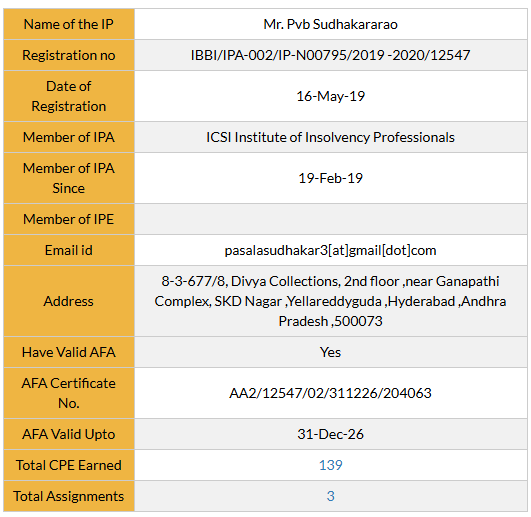Click the Name of the IP label
The image size is (531, 517).
point(69,24)
